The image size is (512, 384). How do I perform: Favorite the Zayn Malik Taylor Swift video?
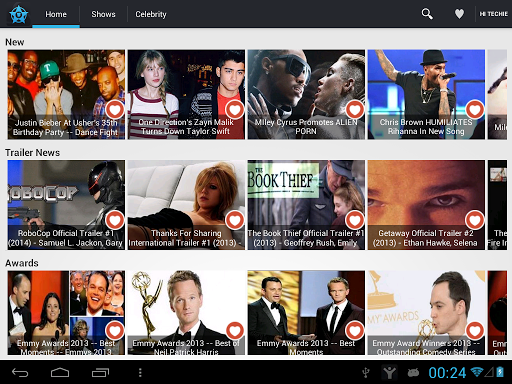tap(235, 109)
